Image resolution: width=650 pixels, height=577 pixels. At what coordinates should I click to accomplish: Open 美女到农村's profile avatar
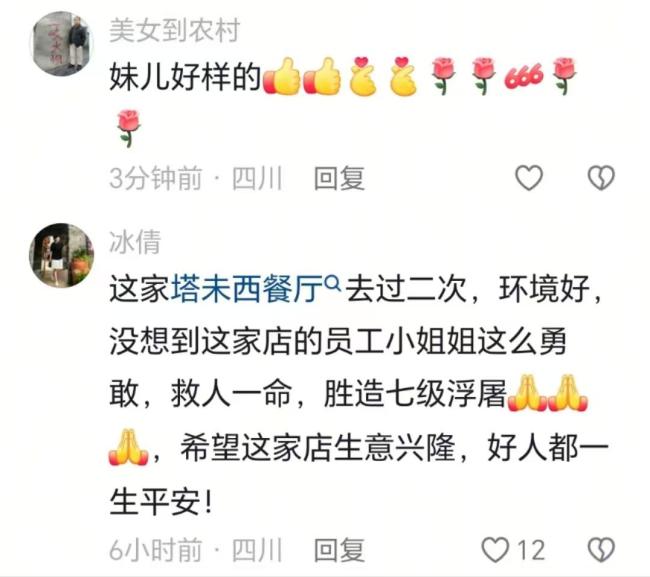[62, 44]
